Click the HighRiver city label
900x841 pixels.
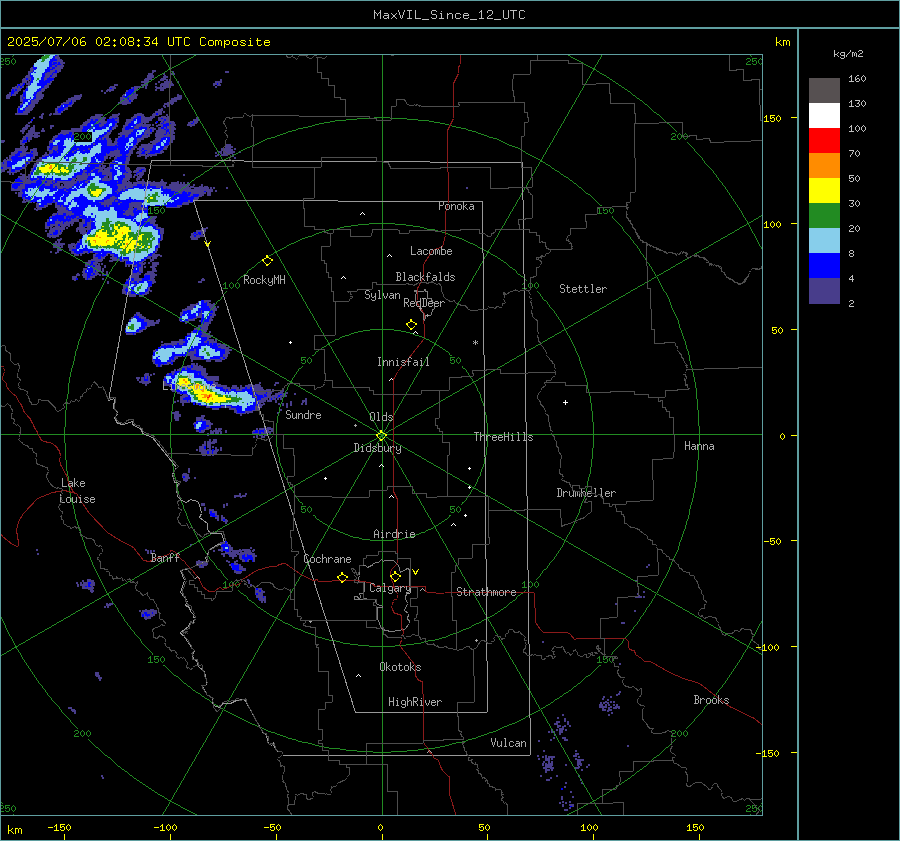pos(415,702)
